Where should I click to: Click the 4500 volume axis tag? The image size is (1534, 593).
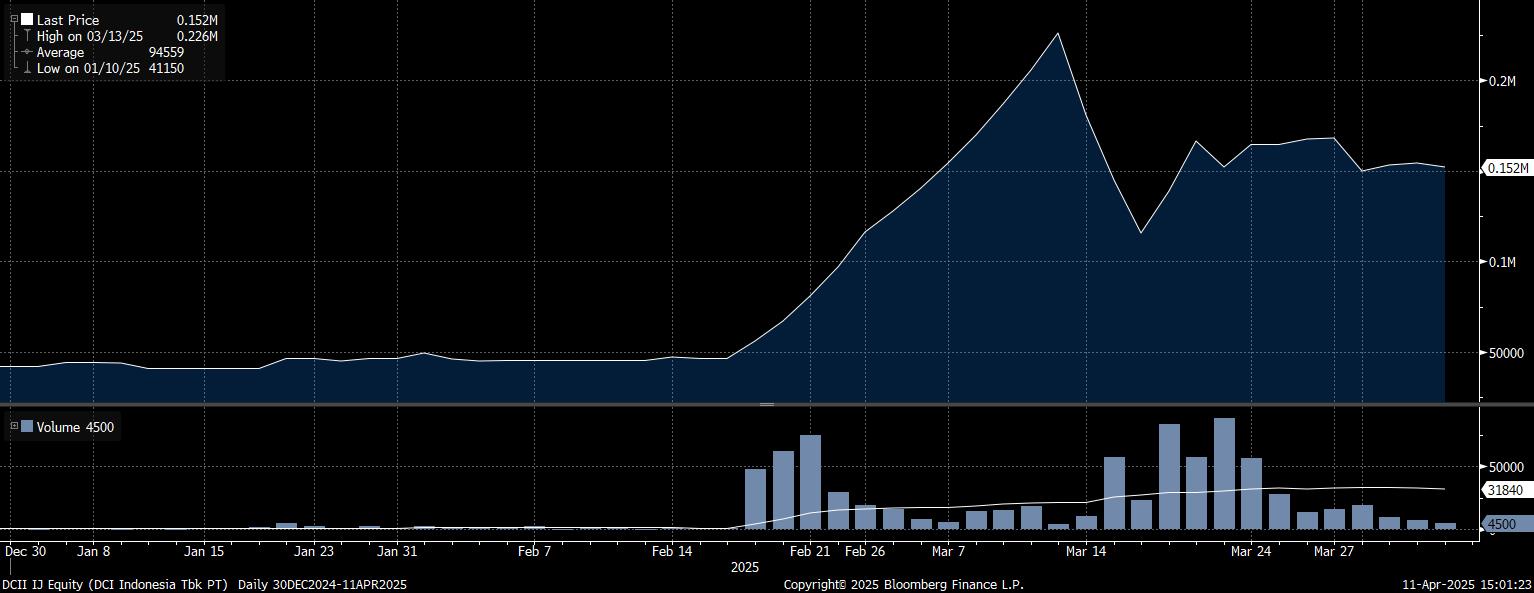(x=1502, y=524)
